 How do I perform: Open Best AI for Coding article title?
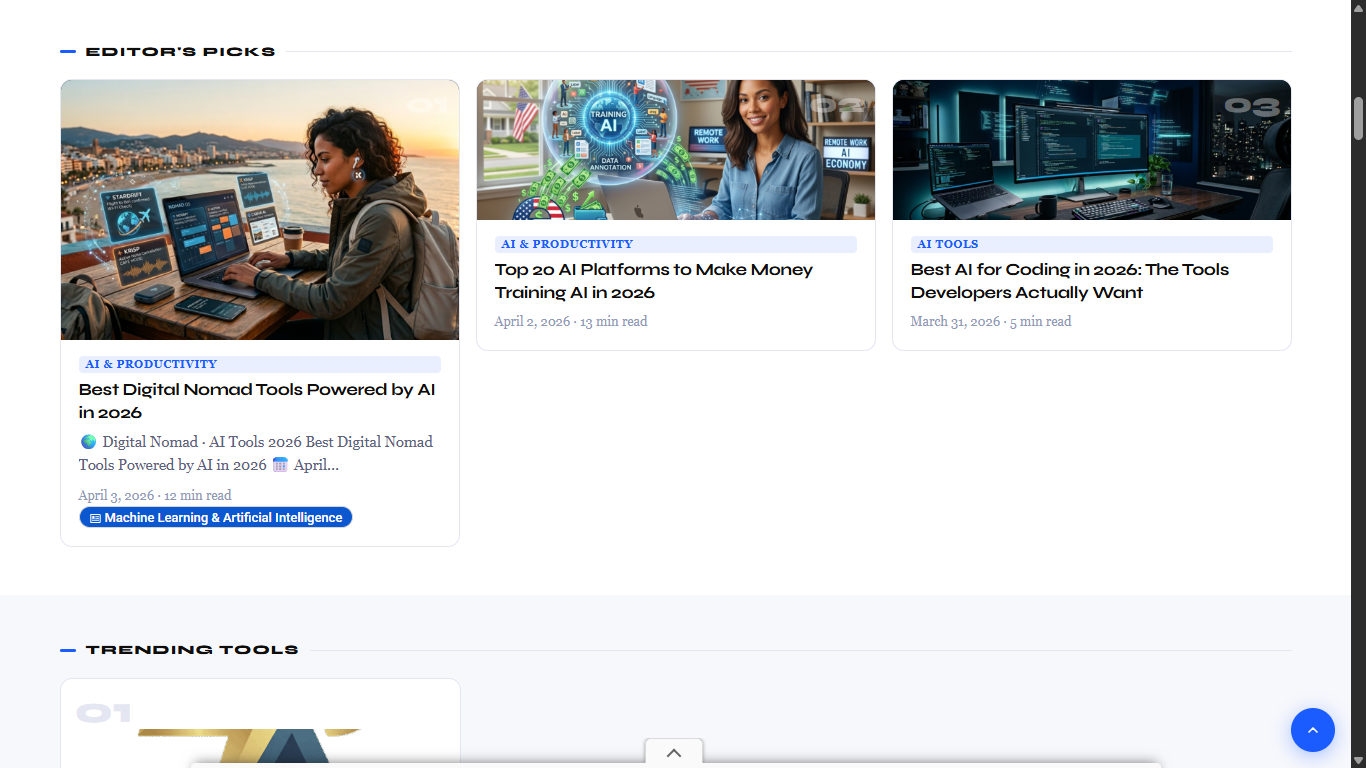click(x=1070, y=281)
